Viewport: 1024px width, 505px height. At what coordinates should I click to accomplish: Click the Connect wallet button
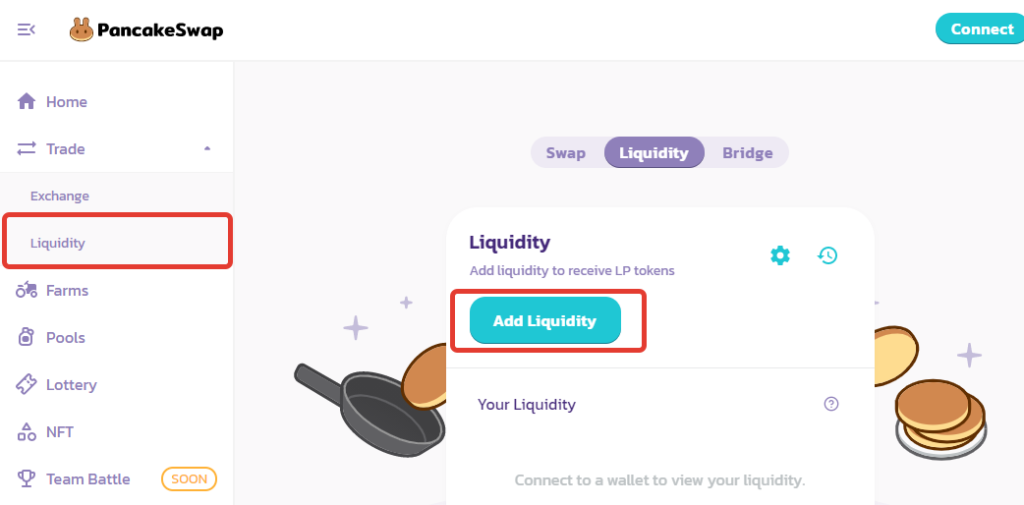tap(980, 29)
